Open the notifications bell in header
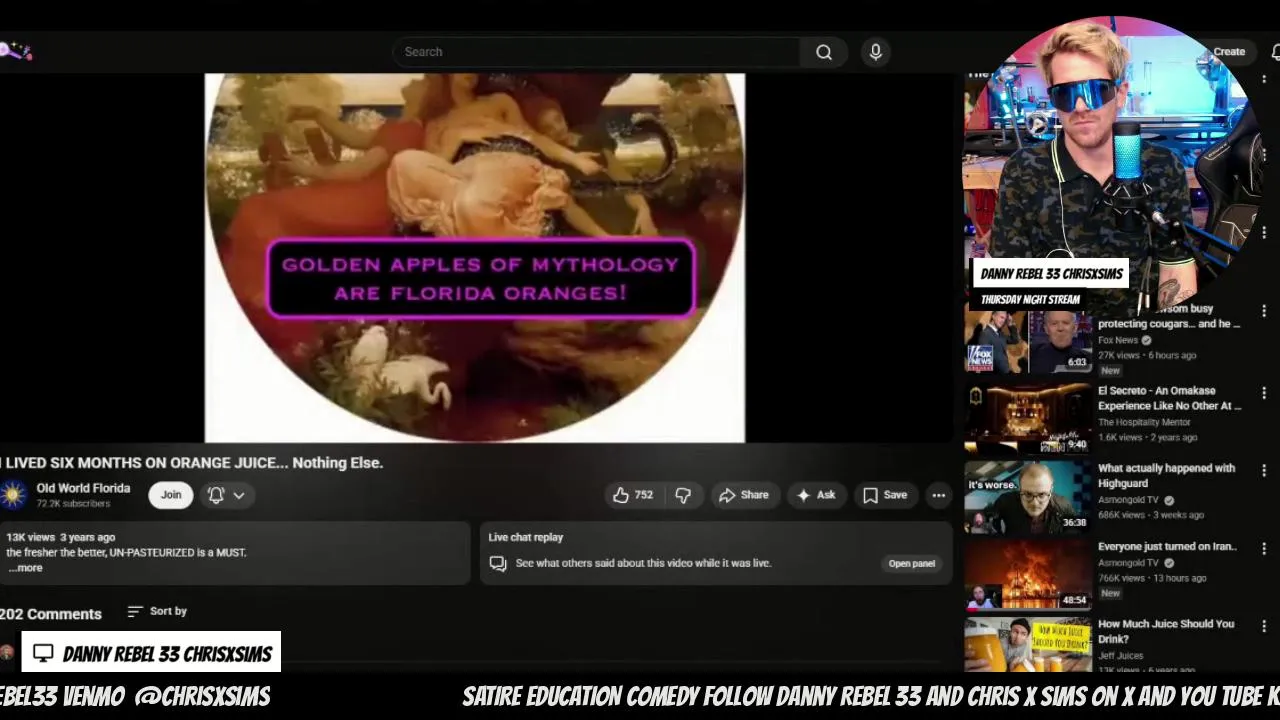1280x720 pixels. pyautogui.click(x=1275, y=52)
